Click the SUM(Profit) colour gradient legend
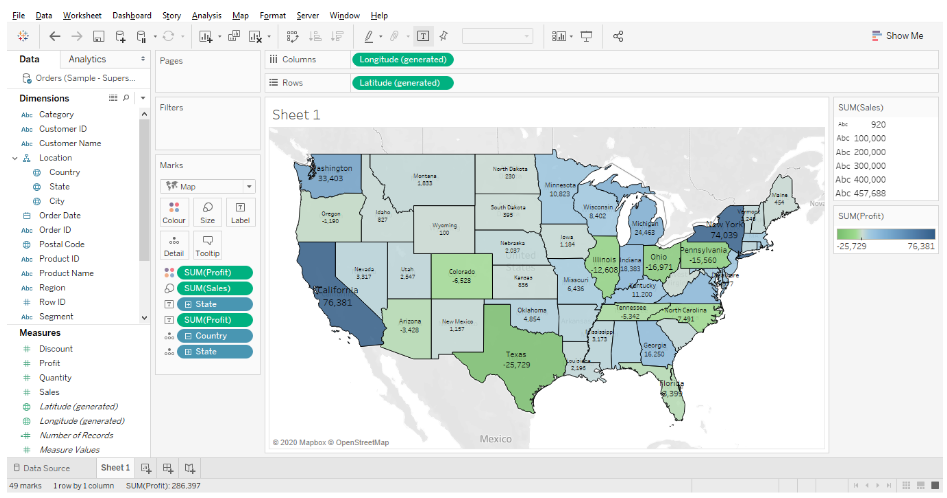This screenshot has width=947, height=498. point(885,234)
